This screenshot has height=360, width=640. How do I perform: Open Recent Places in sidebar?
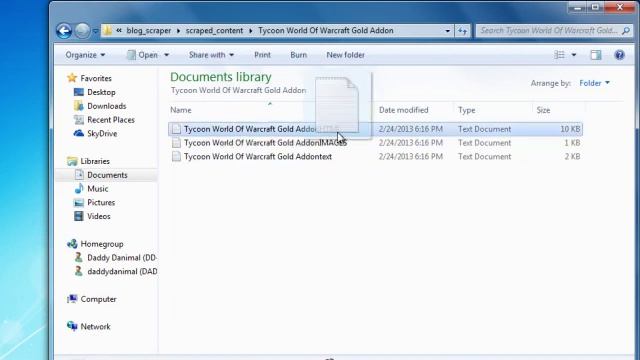[111, 120]
